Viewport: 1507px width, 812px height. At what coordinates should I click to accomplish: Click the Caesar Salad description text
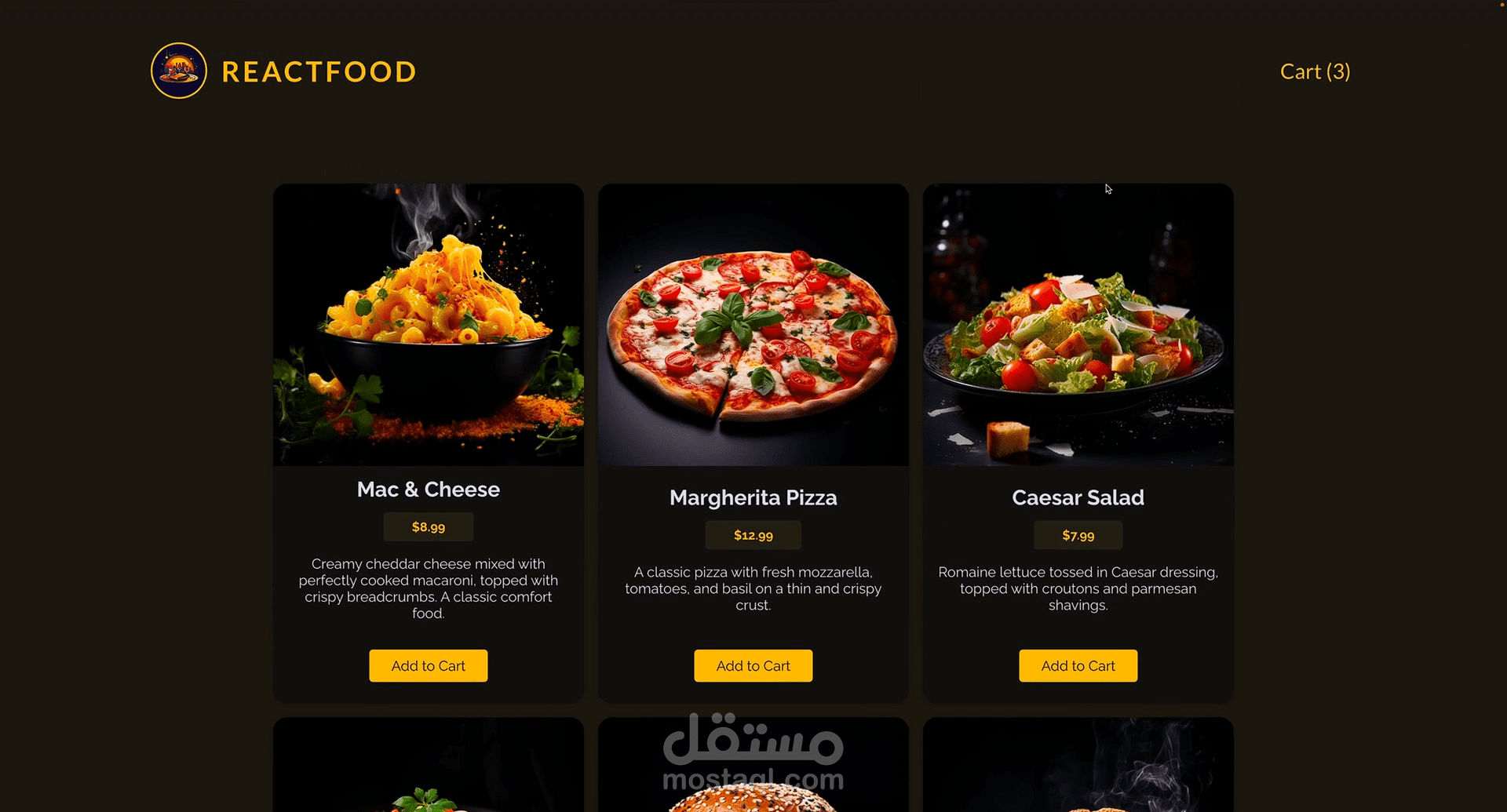tap(1078, 588)
